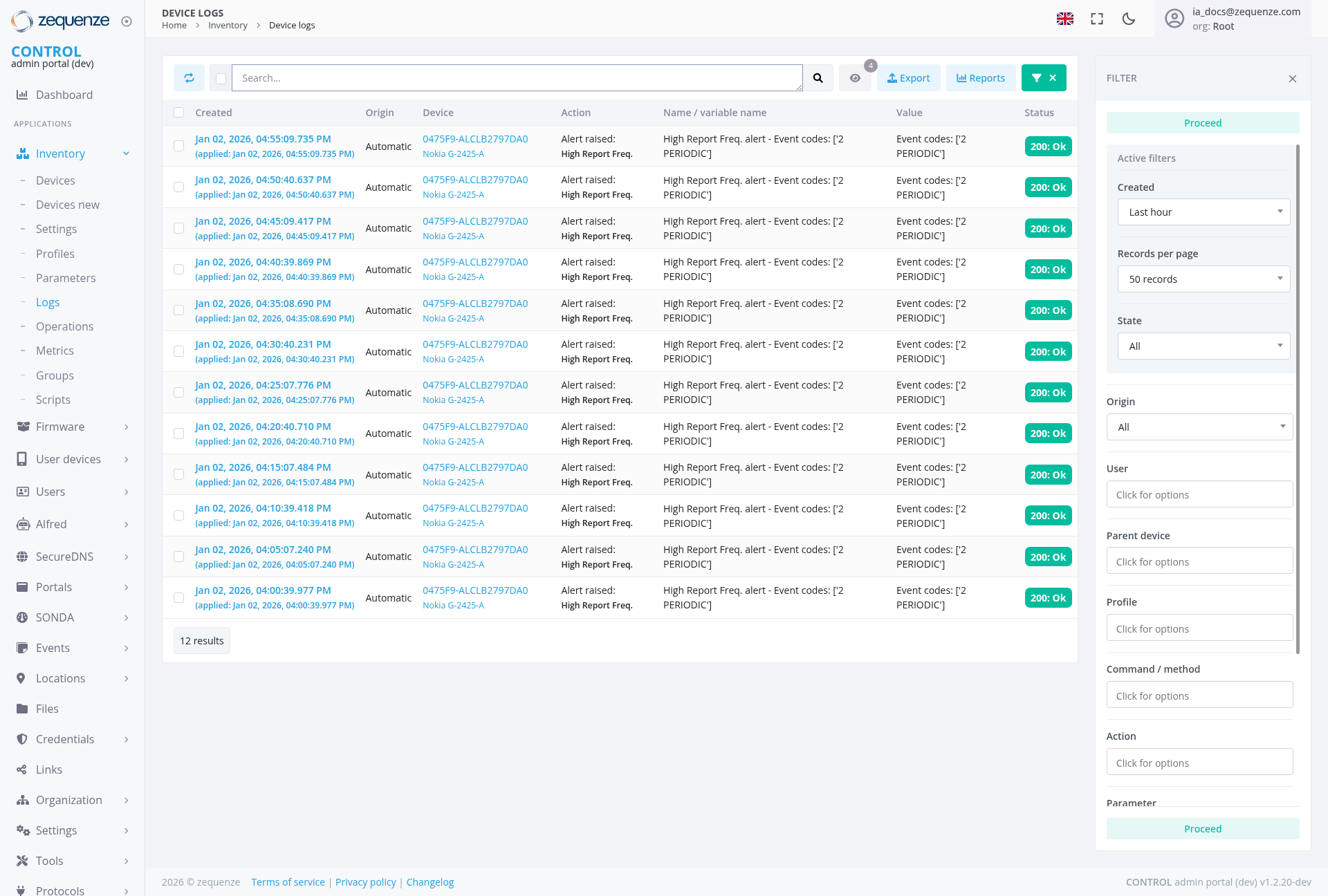Click the sidebar pin circle icon

[127, 21]
